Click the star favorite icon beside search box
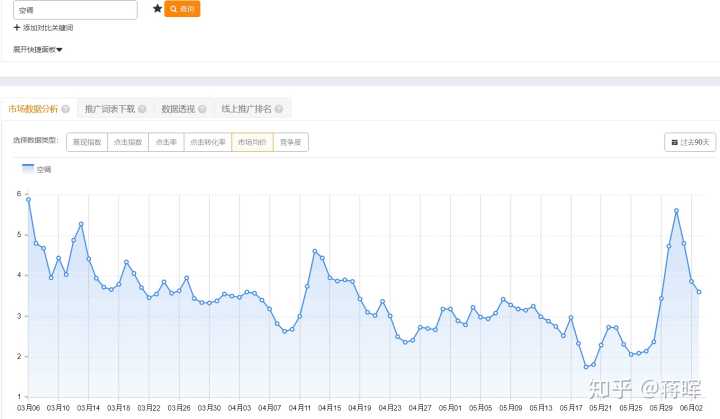The width and height of the screenshot is (720, 419). 157,8
